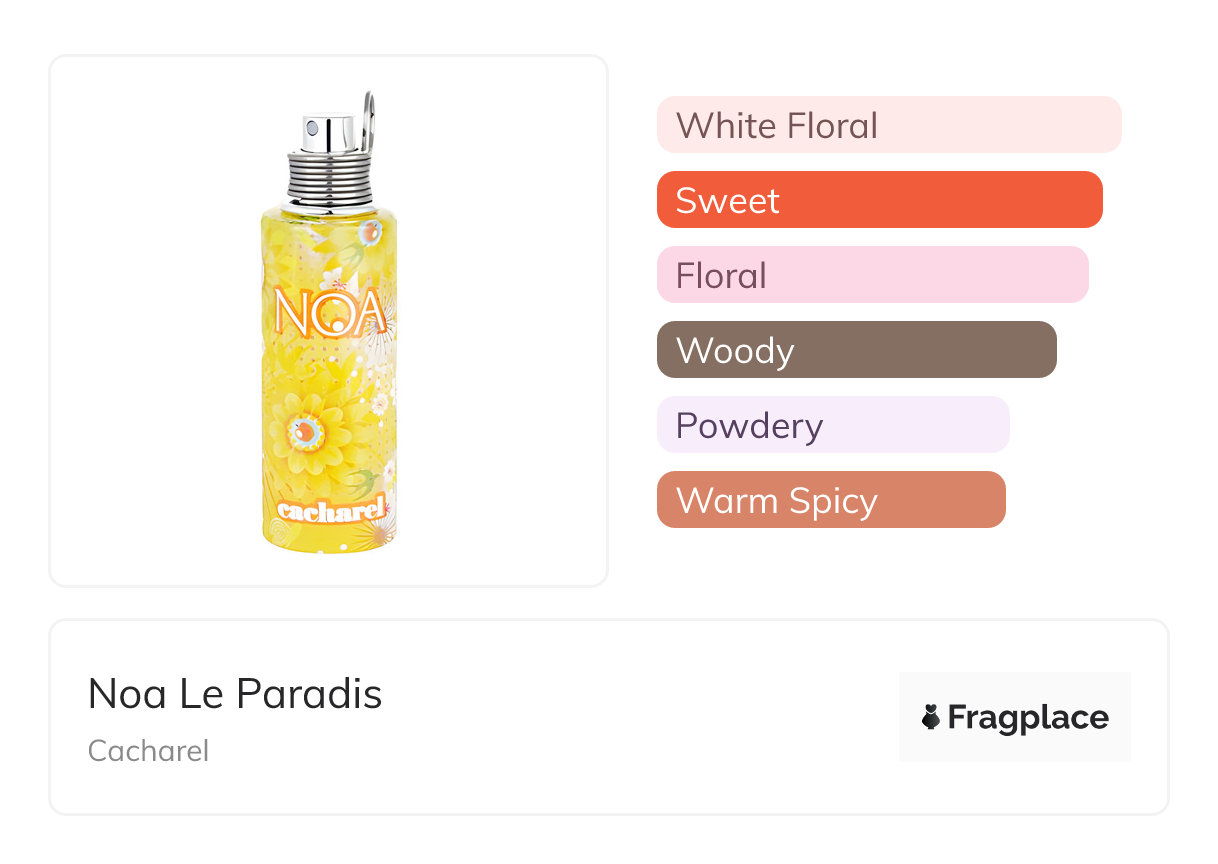Click the large sunflower on the bottle
1218x864 pixels.
(310, 433)
